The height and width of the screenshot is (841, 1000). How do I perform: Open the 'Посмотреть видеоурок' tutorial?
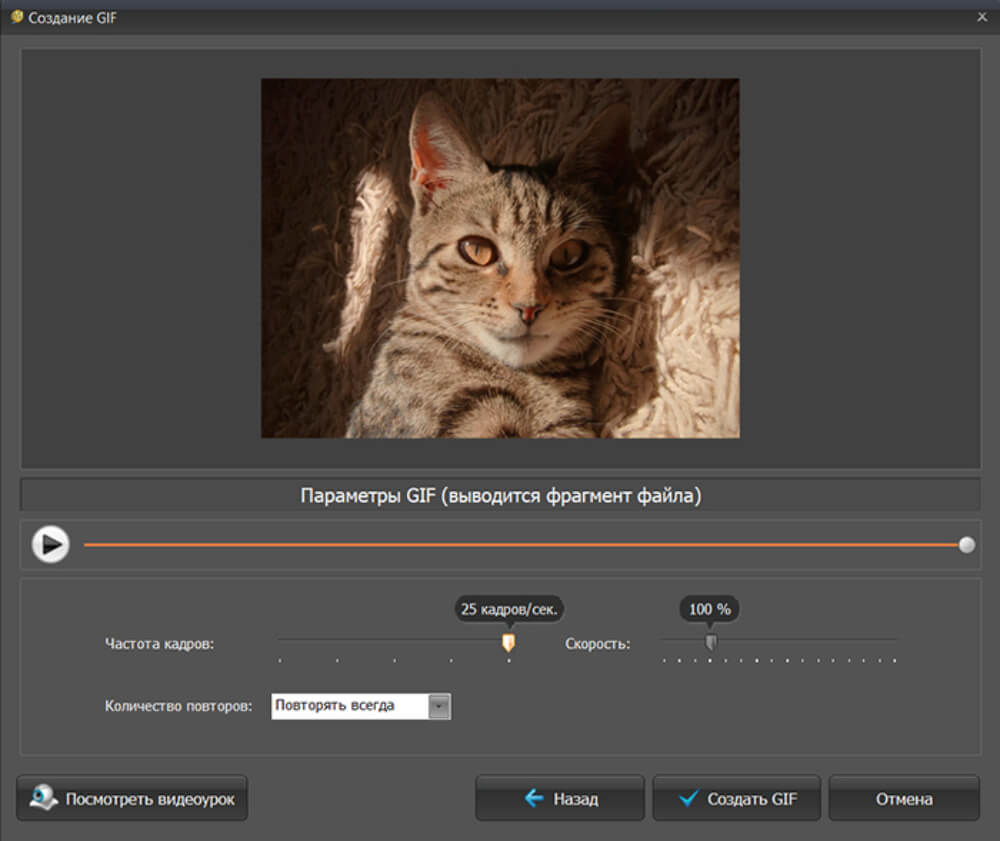[132, 798]
